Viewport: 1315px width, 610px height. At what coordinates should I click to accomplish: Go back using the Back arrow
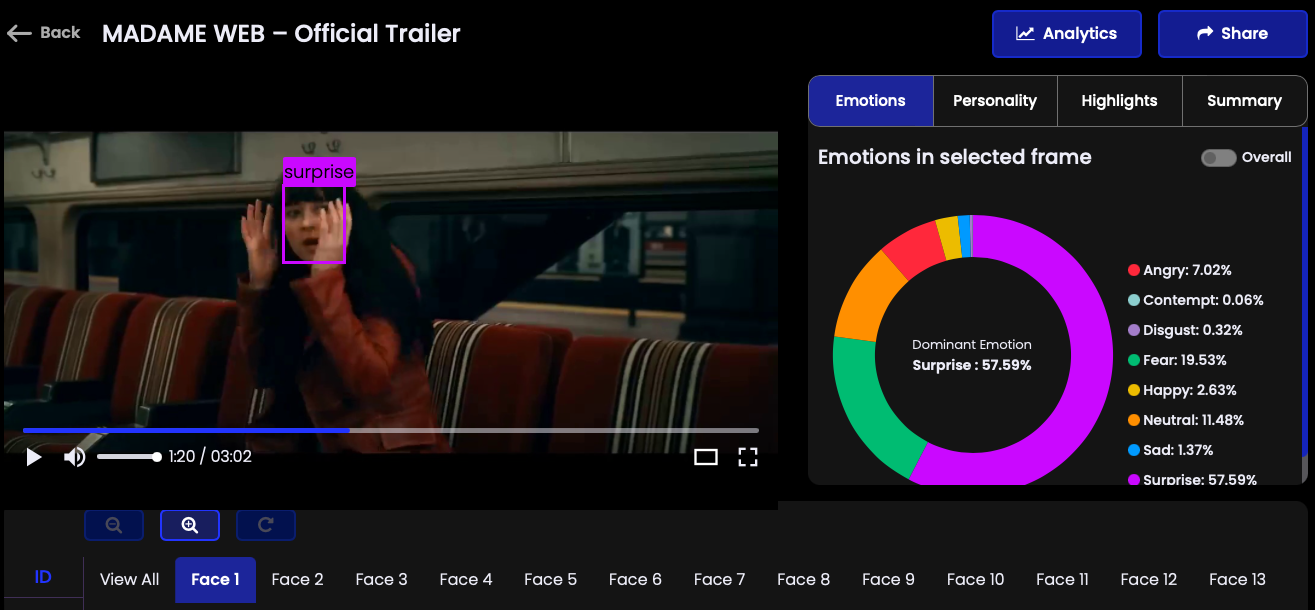pyautogui.click(x=43, y=33)
